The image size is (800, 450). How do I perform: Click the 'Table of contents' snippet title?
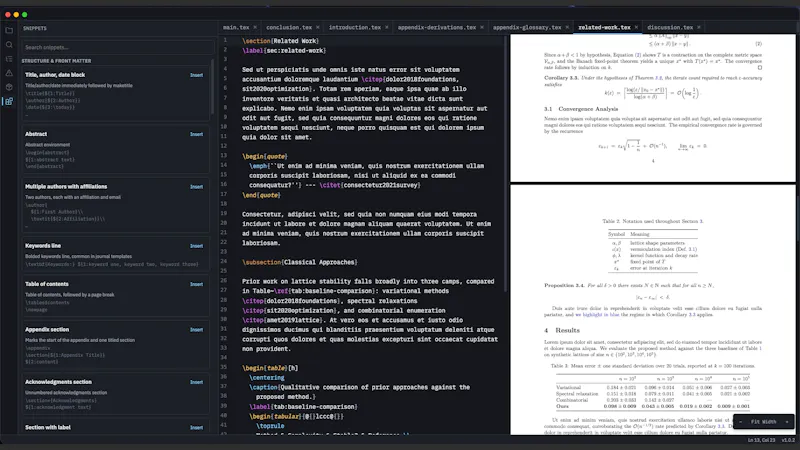(x=46, y=284)
